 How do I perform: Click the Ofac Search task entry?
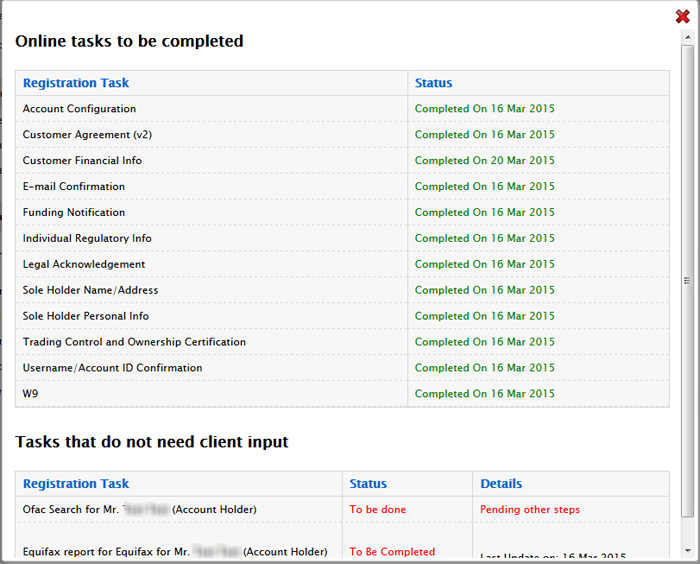(x=140, y=510)
